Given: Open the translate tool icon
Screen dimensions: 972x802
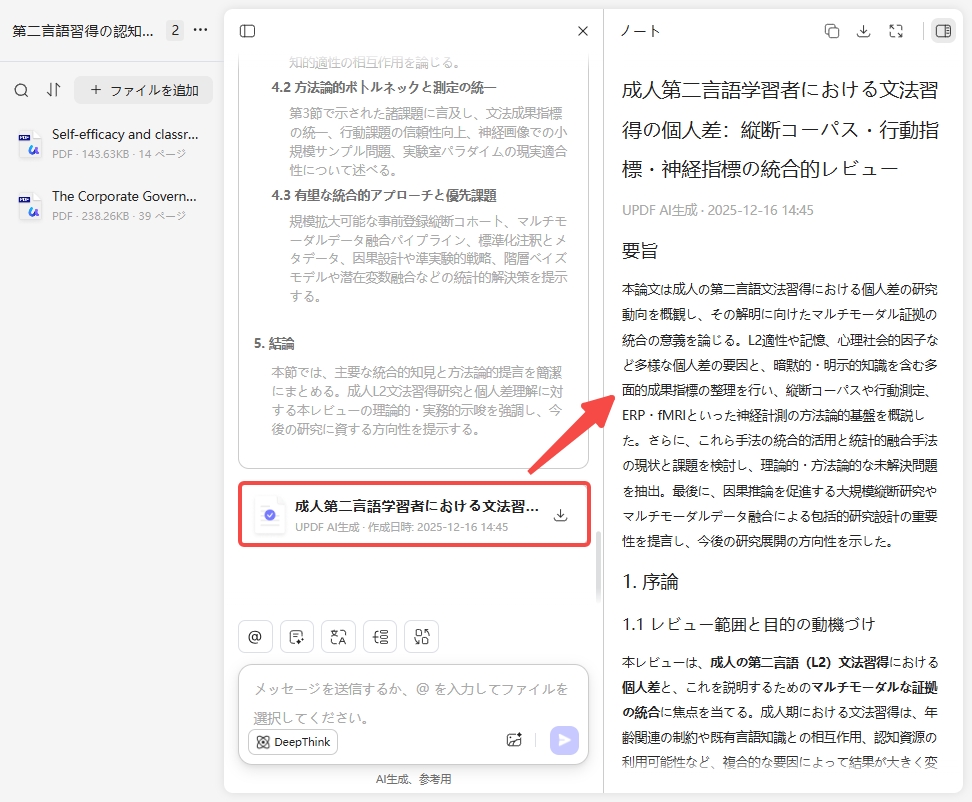Looking at the screenshot, I should tap(339, 636).
